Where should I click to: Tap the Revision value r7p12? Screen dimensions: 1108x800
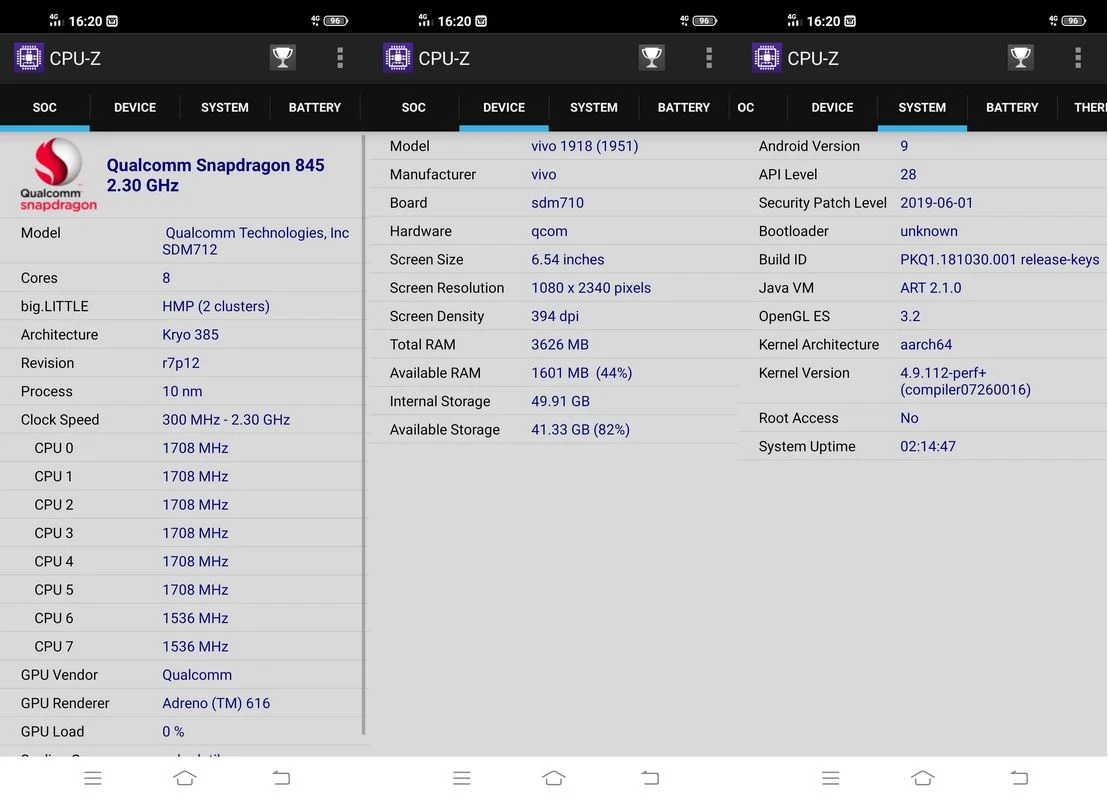coord(181,363)
